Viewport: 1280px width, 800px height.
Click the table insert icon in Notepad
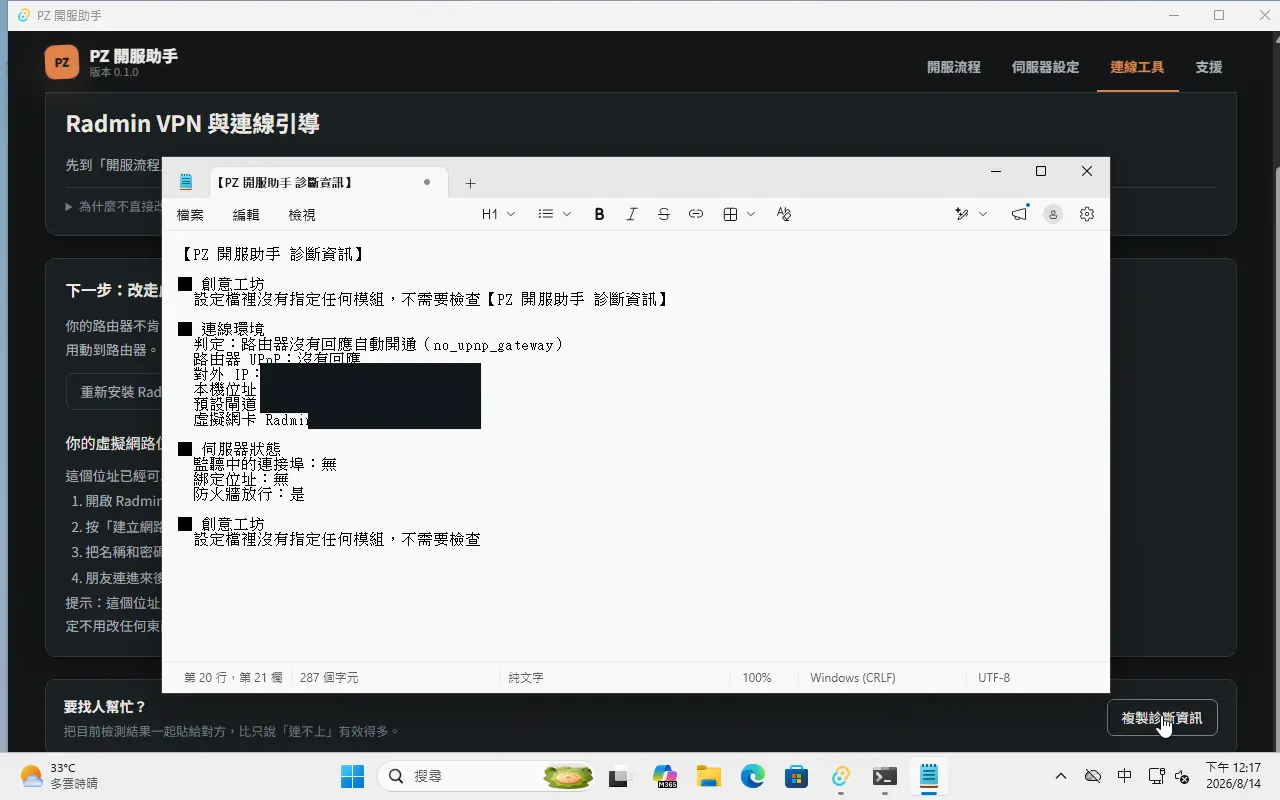click(x=730, y=214)
